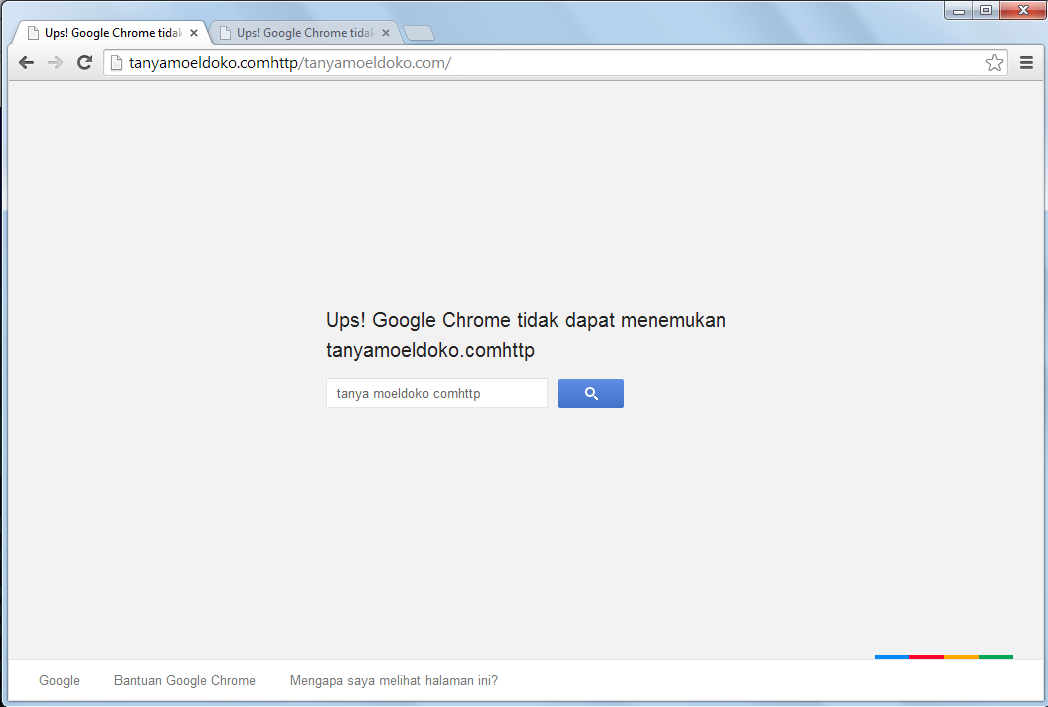Minimize the Chrome window
The height and width of the screenshot is (707, 1048).
coord(959,10)
